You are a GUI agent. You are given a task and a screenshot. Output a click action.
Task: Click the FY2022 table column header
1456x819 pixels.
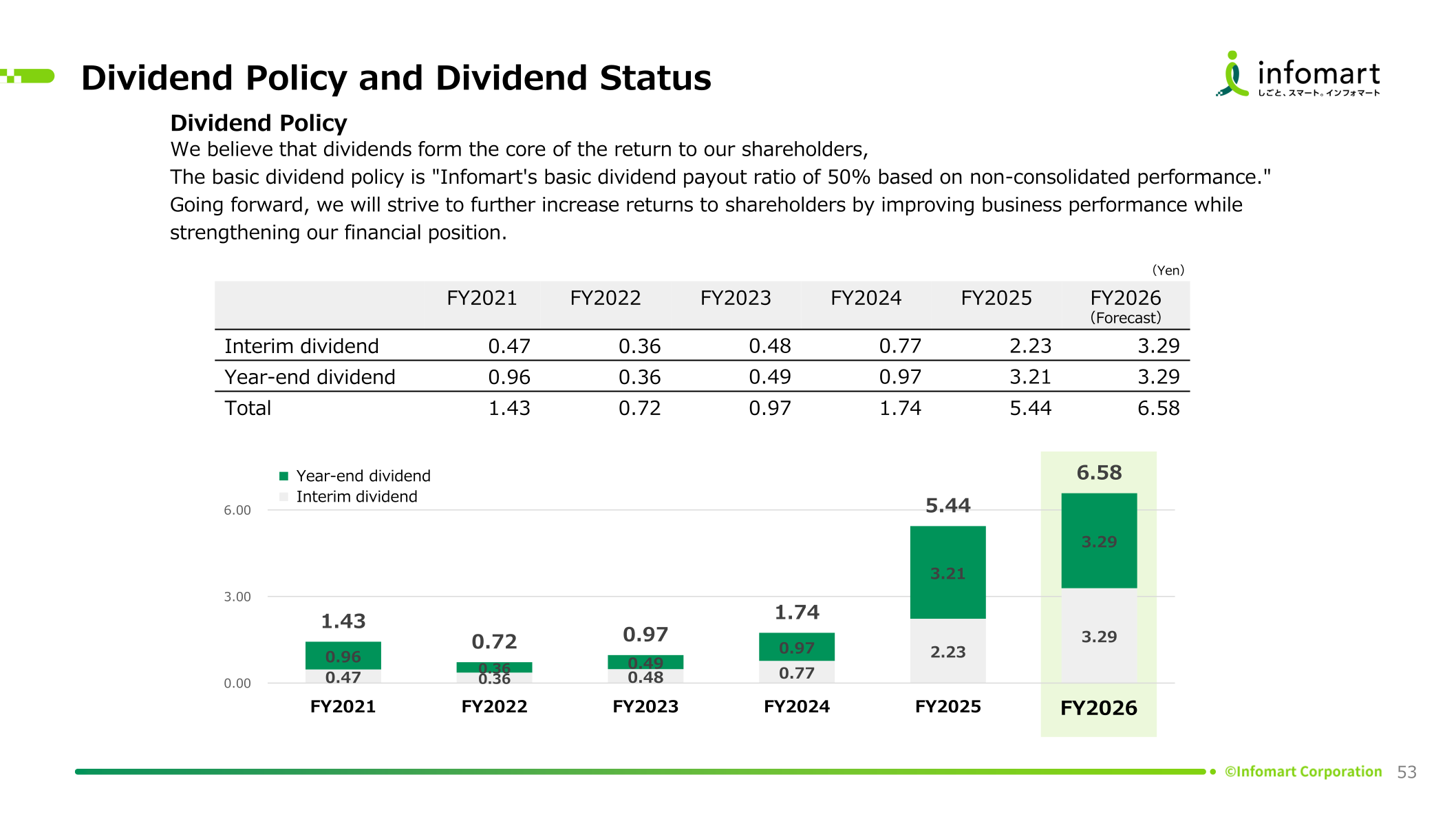click(606, 298)
